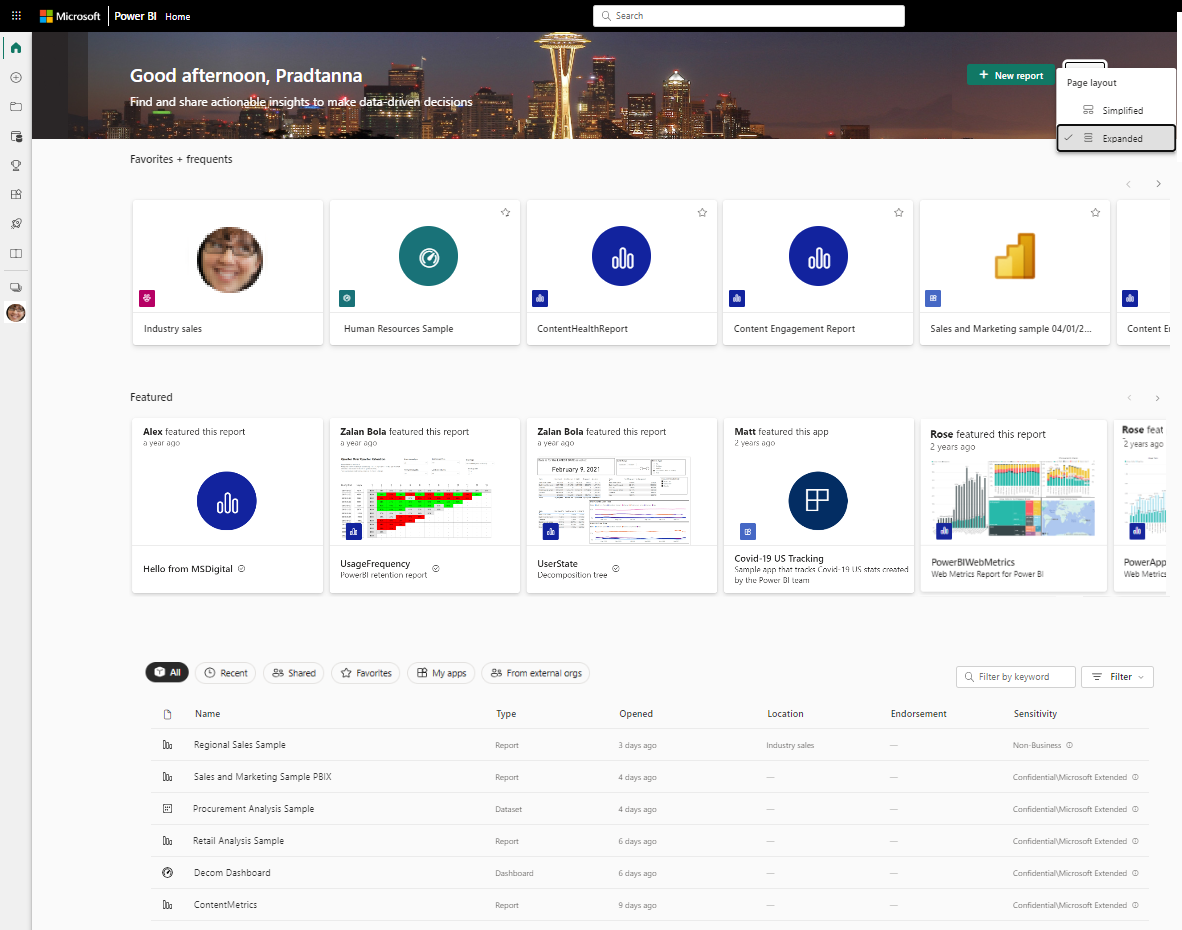Show previous items in Featured carousel
Screen dimensions: 1182x930
(1129, 398)
